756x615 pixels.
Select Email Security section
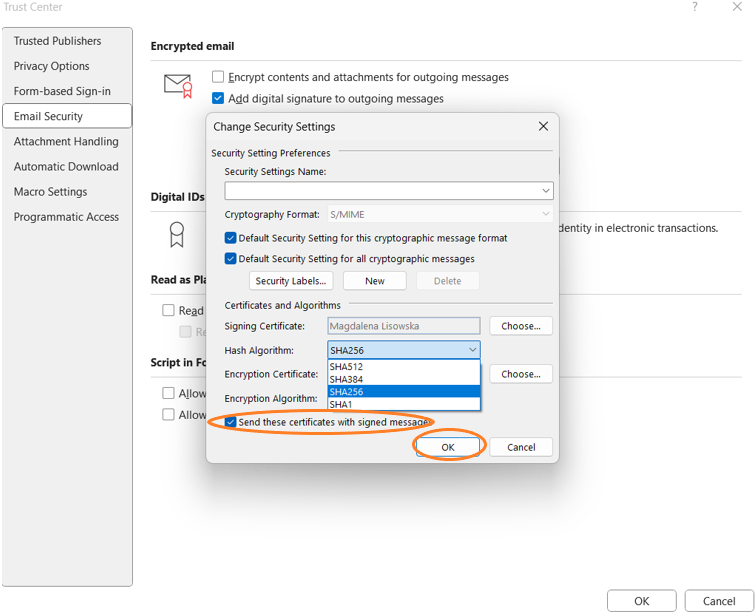[67, 116]
